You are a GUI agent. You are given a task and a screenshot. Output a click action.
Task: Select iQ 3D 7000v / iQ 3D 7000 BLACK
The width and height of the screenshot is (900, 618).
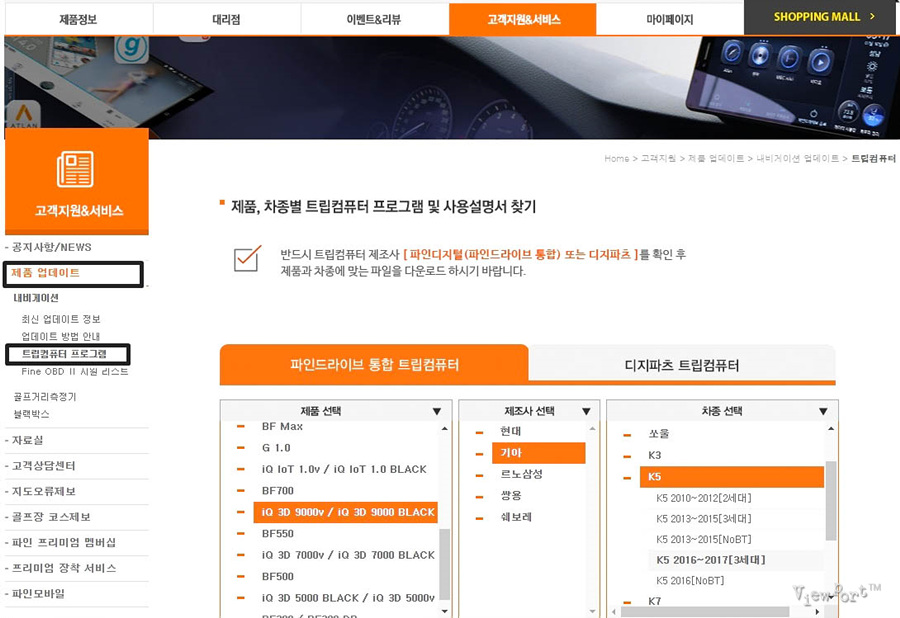pos(348,555)
